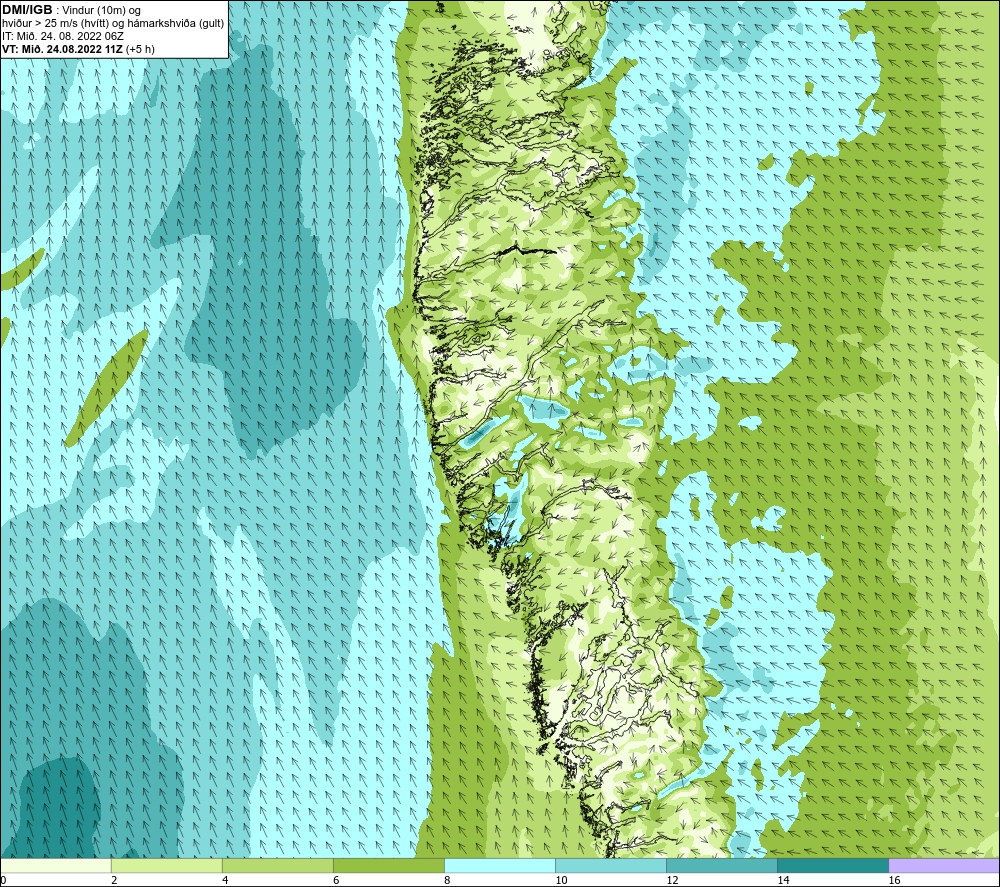Click the DMI/IGB title text
Screen dimensions: 1000x887
27,10
